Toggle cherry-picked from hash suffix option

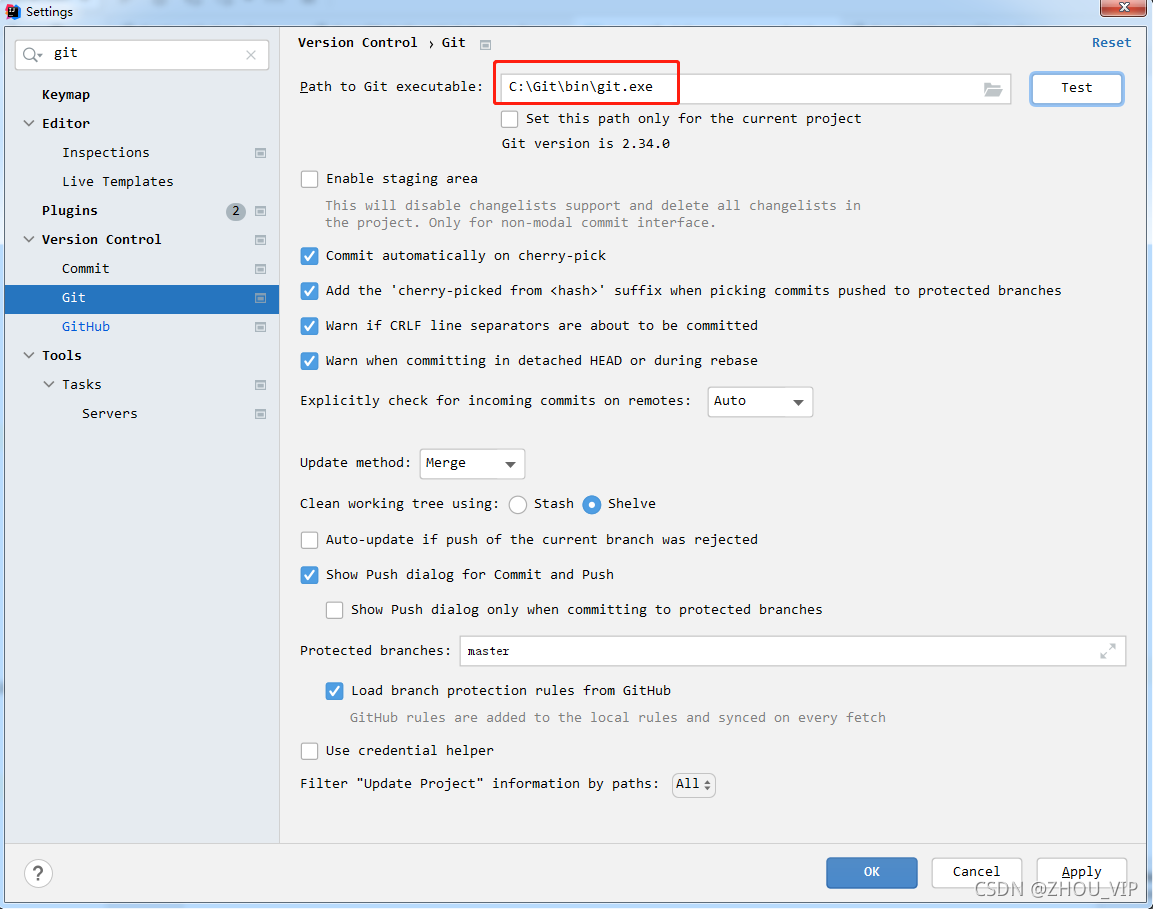click(310, 291)
